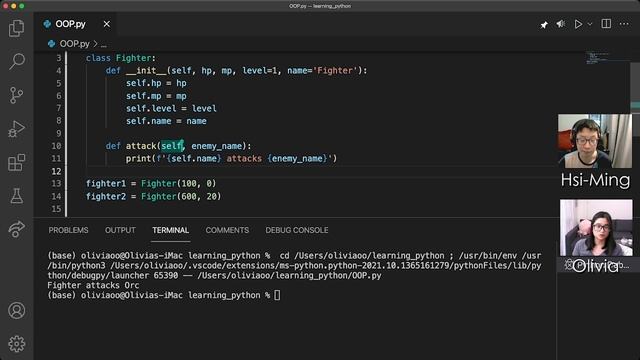The width and height of the screenshot is (640, 360).
Task: Click '__init__' method name on line 4
Action: tap(146, 71)
